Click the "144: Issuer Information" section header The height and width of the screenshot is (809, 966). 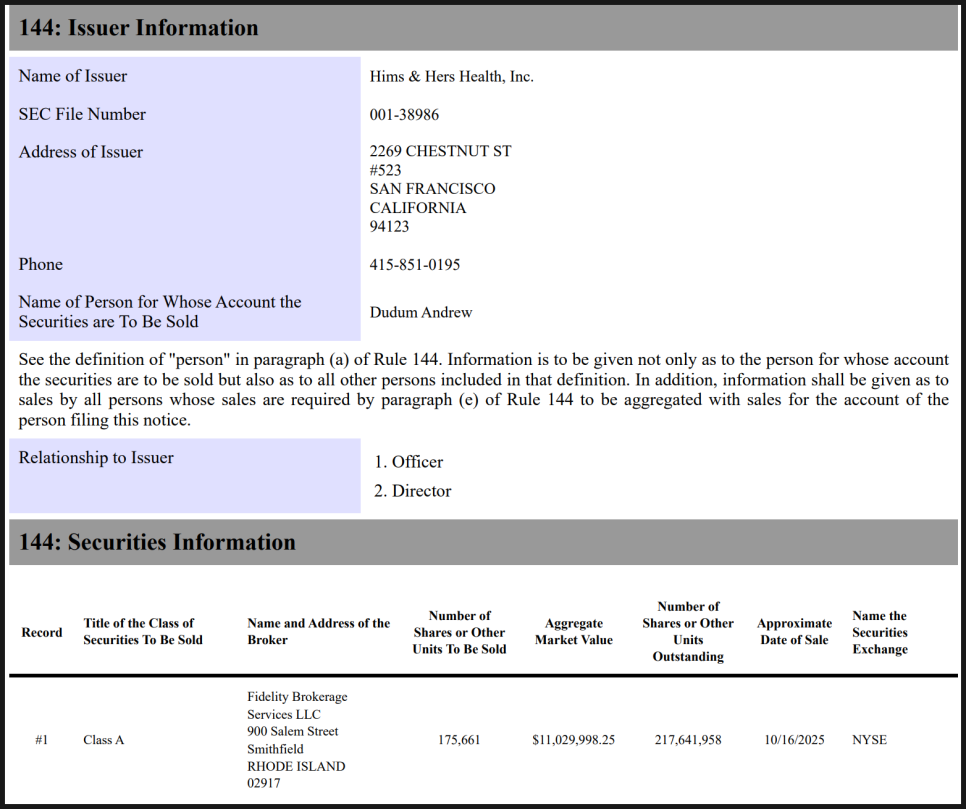click(x=138, y=28)
